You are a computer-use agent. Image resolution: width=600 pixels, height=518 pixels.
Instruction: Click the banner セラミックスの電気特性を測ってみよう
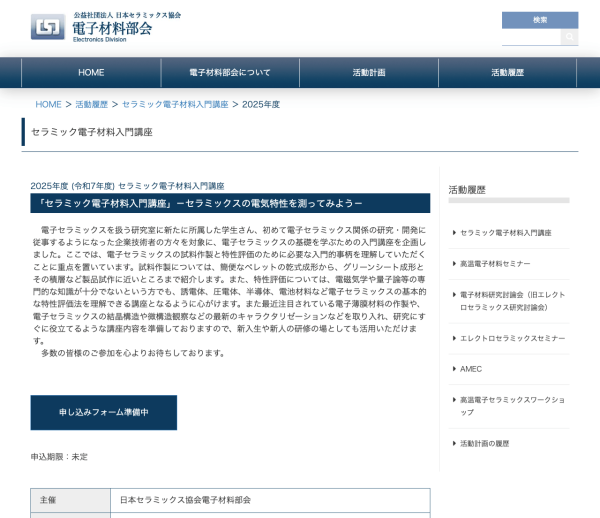(230, 203)
